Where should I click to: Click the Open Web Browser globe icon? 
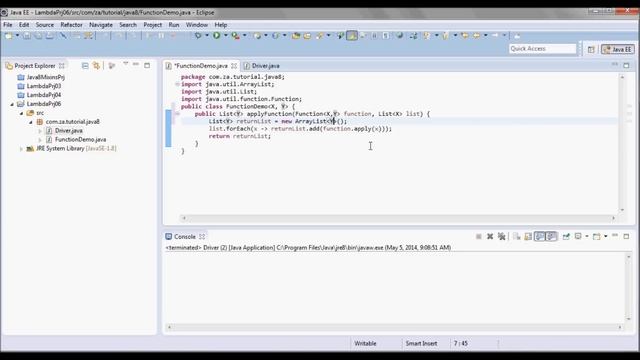point(400,36)
